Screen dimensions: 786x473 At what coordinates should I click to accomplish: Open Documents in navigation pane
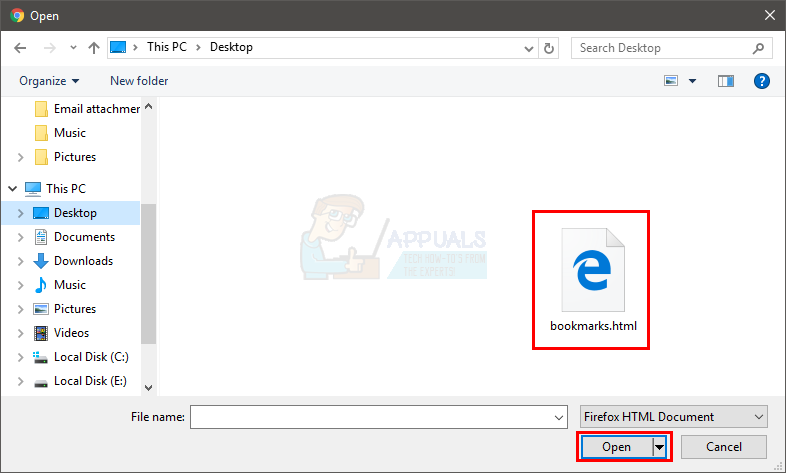pyautogui.click(x=75, y=237)
